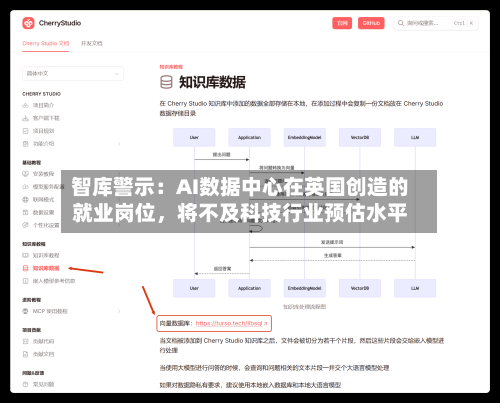The width and height of the screenshot is (500, 403).
Task: Expand the MCP 使用教程 chevron
Action: click(119, 311)
